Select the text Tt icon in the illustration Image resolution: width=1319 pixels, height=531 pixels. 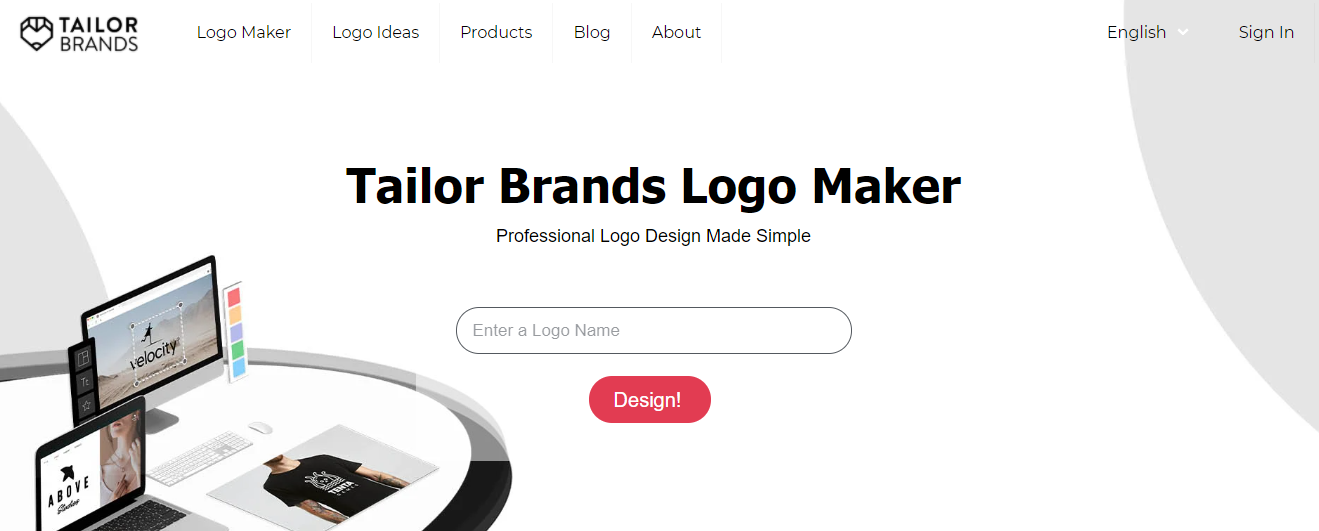85,382
